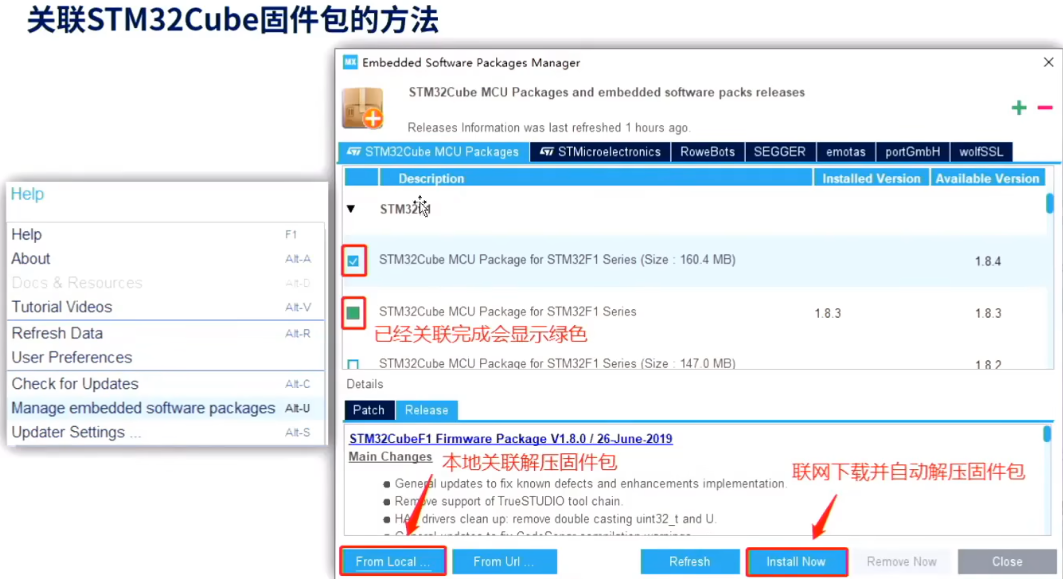Image resolution: width=1063 pixels, height=579 pixels.
Task: Switch to the emotas tab
Action: (845, 152)
